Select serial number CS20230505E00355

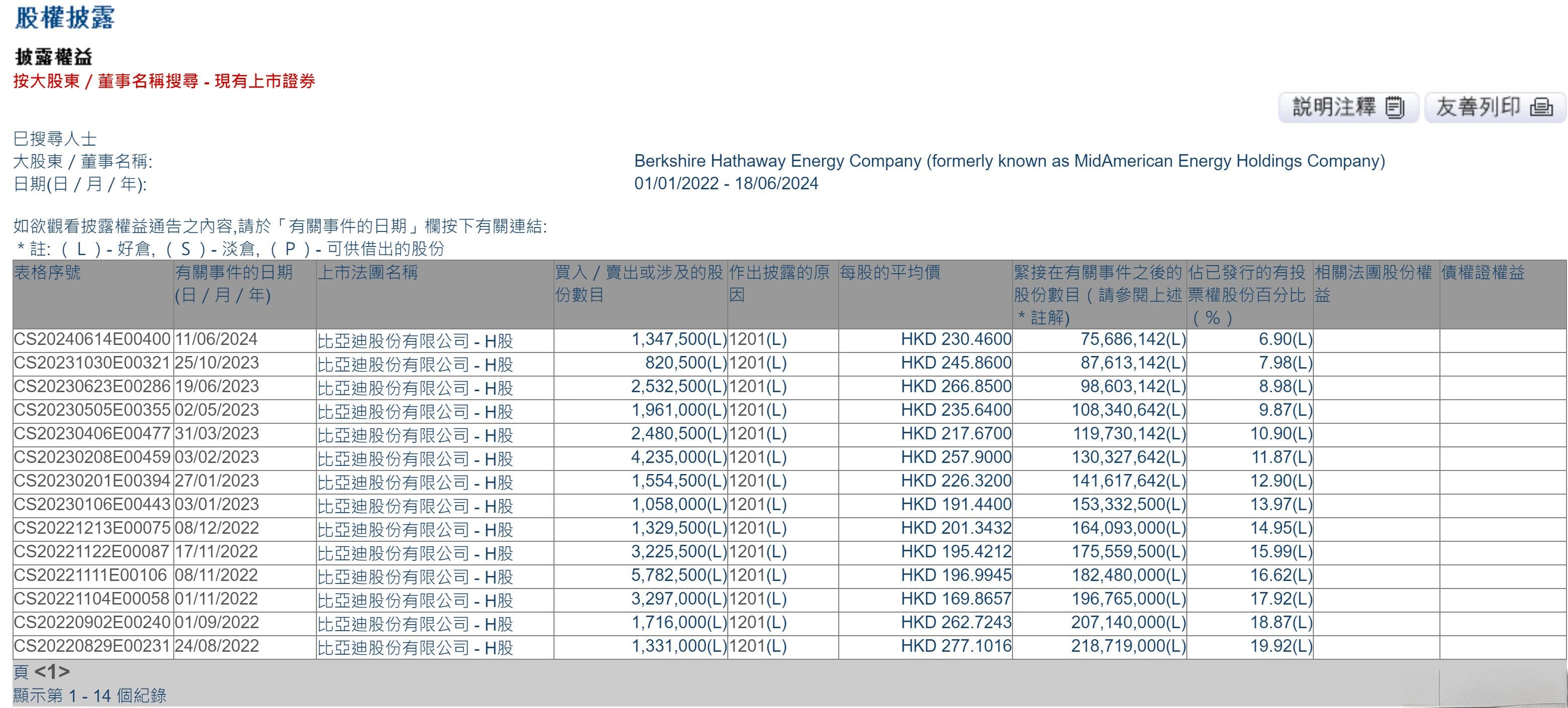pyautogui.click(x=92, y=410)
